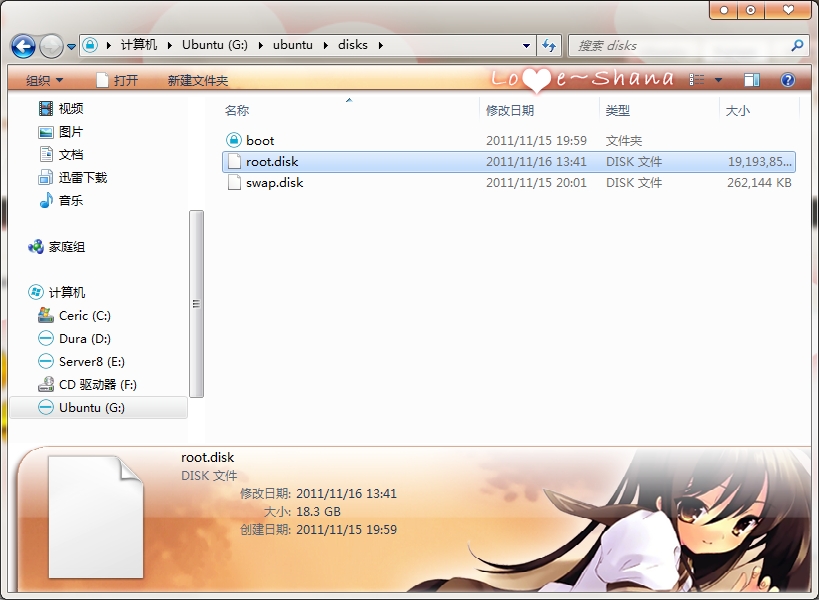Click the address bar location icon
Viewport: 819px width, 600px height.
pos(90,45)
